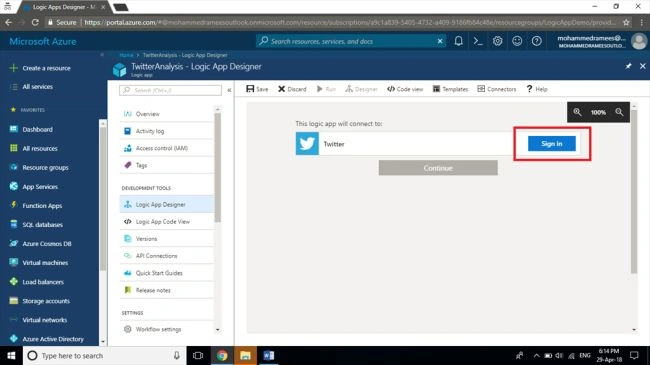Click the Twitter Sign in button
Image resolution: width=650 pixels, height=365 pixels.
pos(551,144)
